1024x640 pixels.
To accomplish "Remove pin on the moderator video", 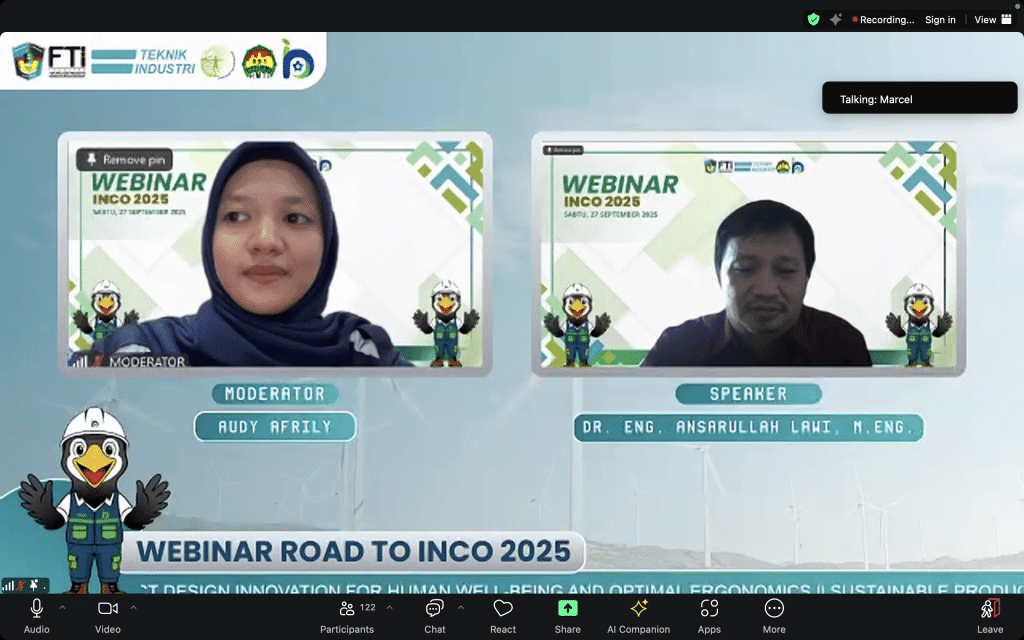I will pos(125,159).
